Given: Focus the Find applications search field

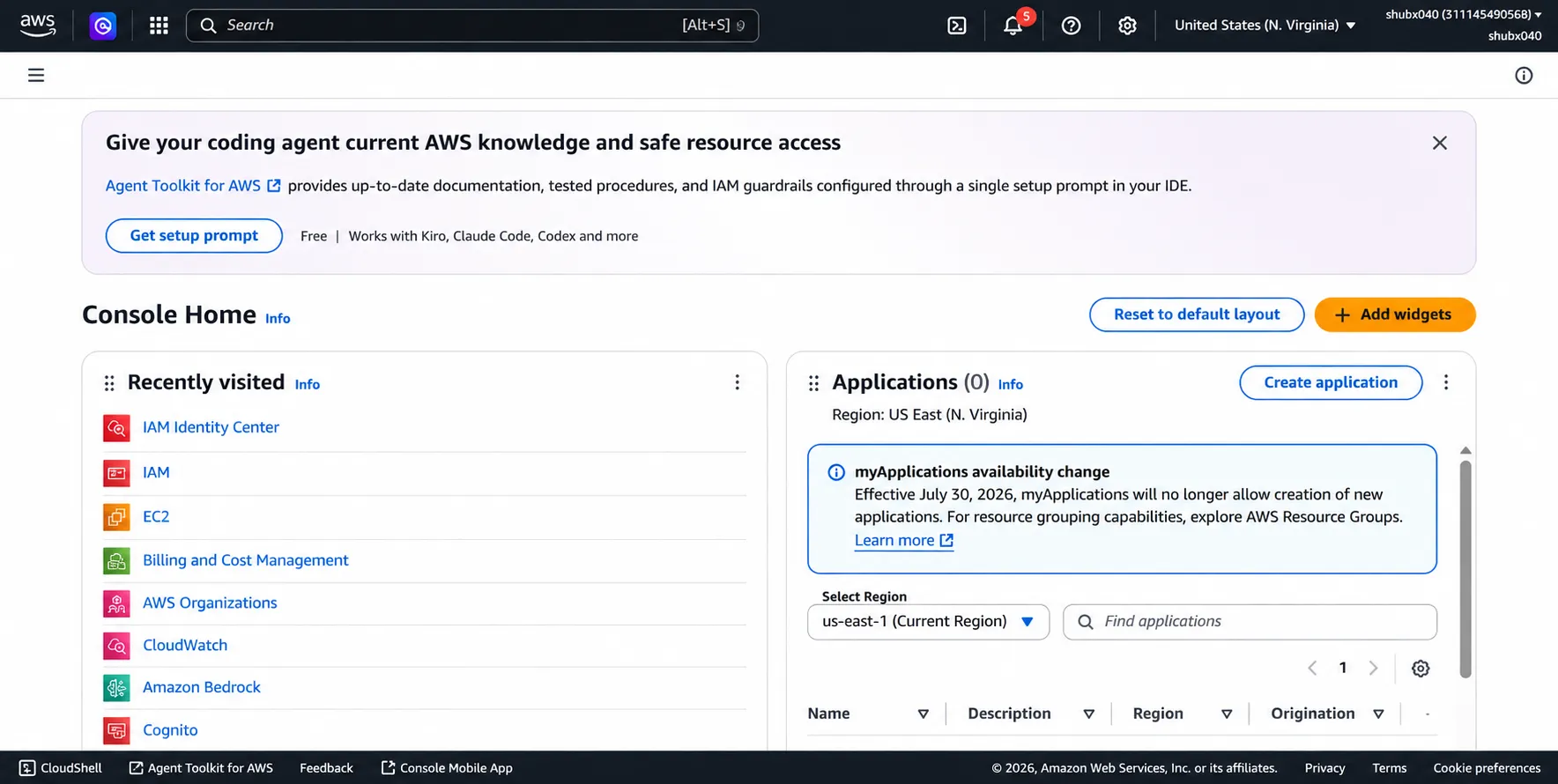Looking at the screenshot, I should coord(1250,622).
